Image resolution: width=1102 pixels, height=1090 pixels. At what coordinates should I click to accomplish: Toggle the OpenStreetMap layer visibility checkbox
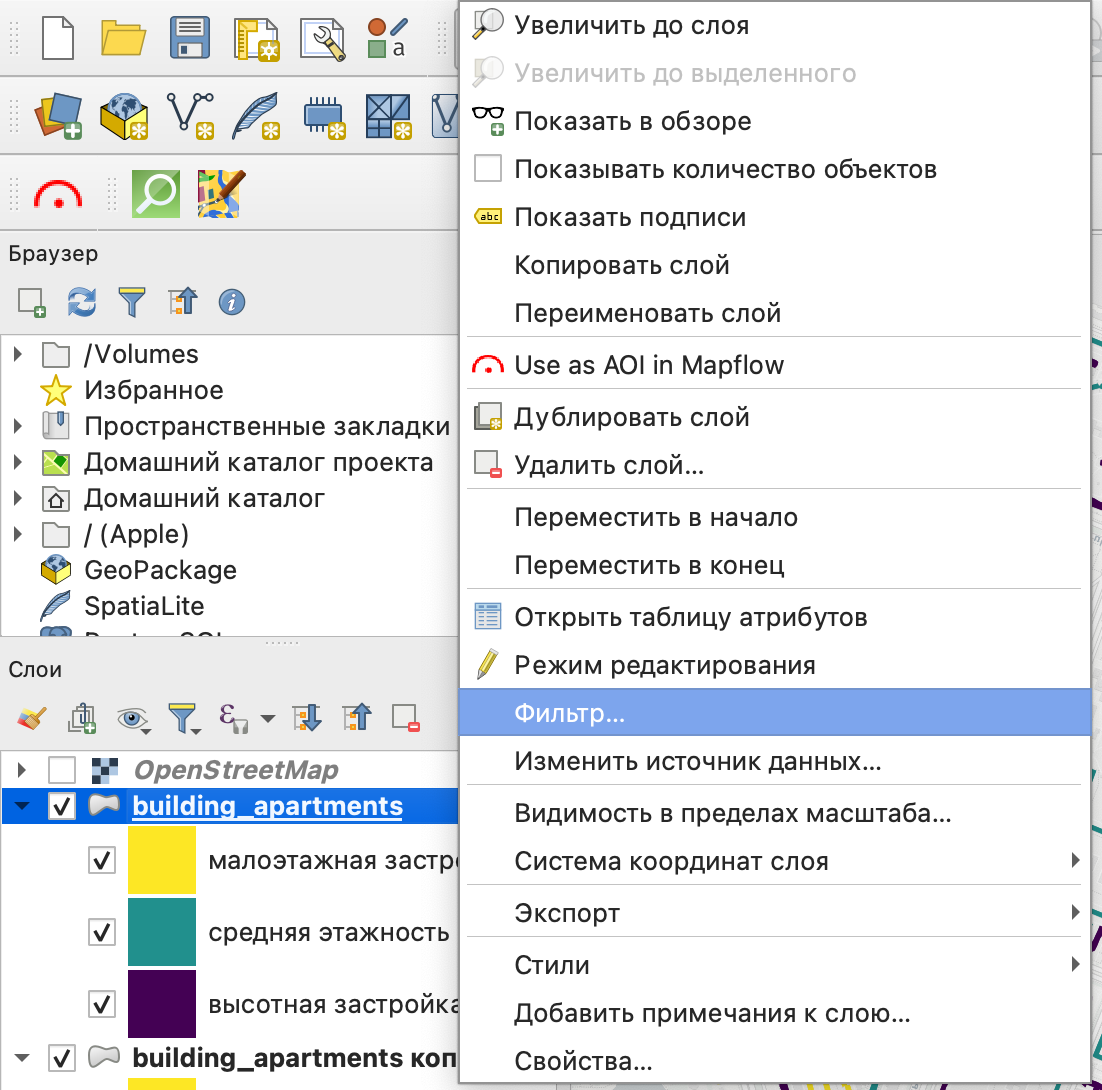[x=62, y=770]
